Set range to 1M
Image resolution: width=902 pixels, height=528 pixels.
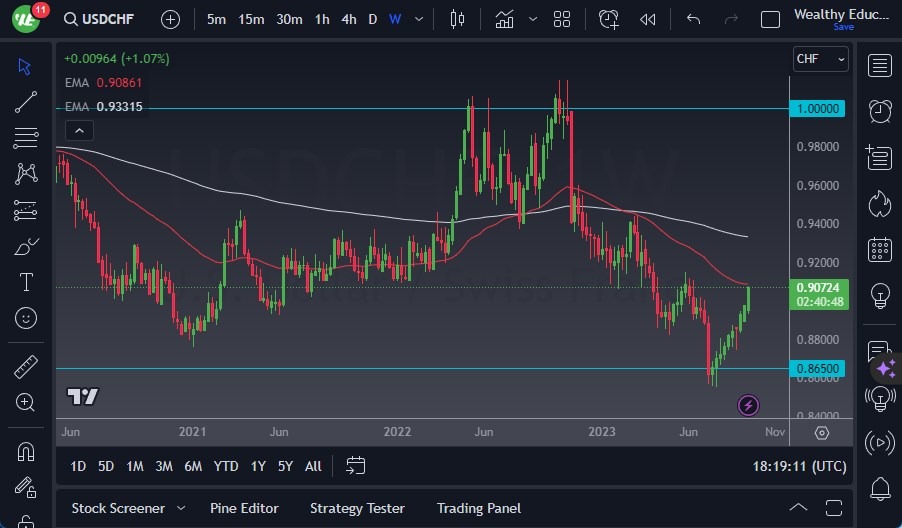(135, 466)
